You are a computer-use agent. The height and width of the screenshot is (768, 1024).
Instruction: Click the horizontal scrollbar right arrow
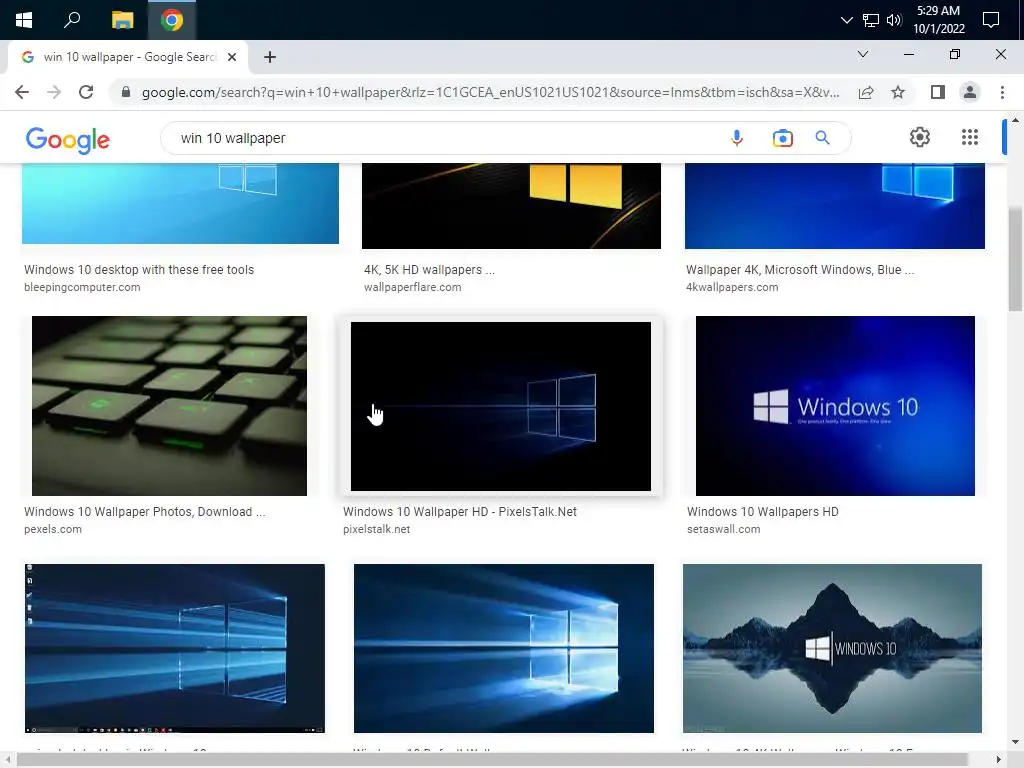(999, 760)
